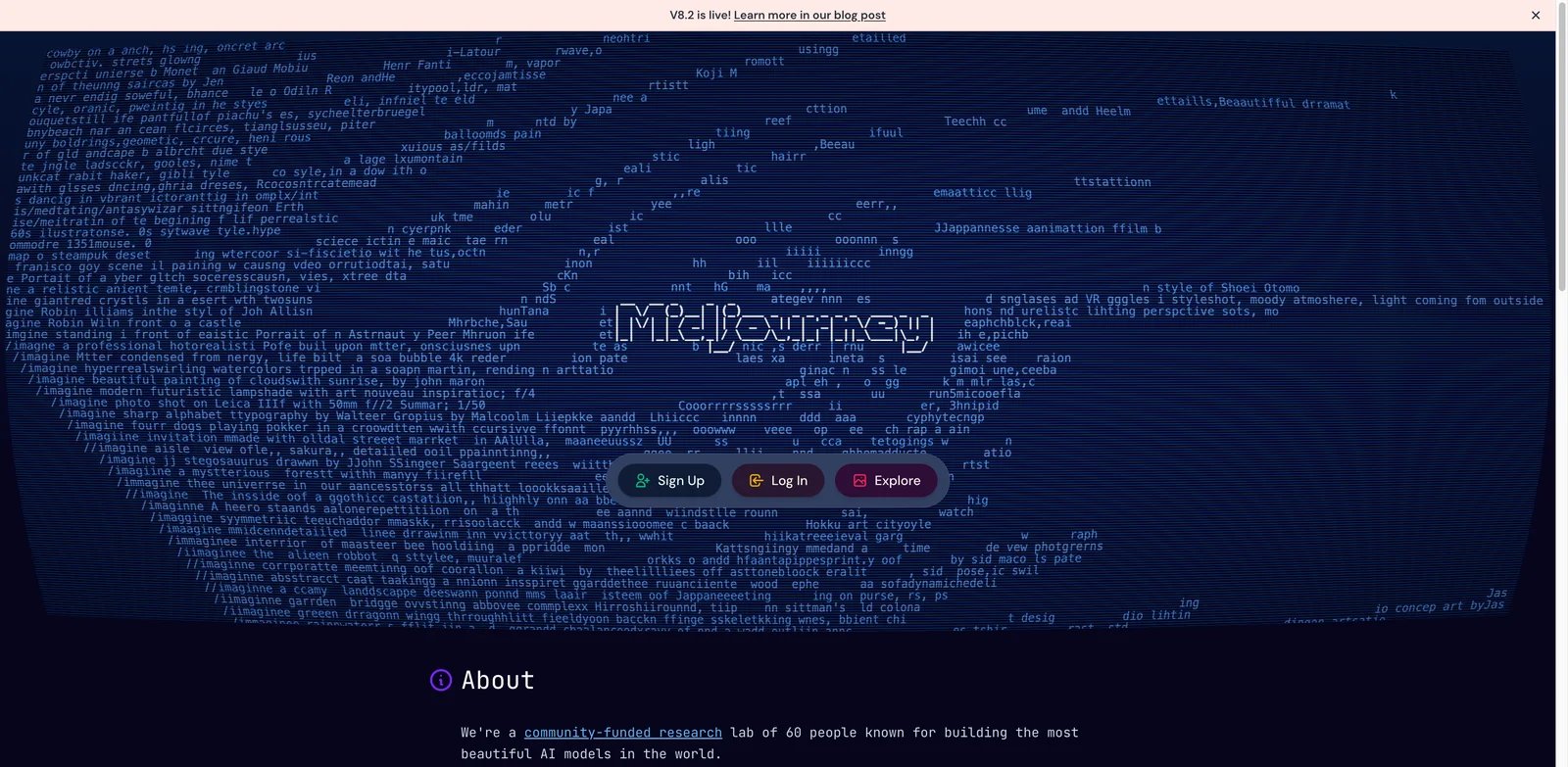The height and width of the screenshot is (767, 1568).
Task: Click the 'beautiful AI models in the world.' text
Action: pos(592,754)
